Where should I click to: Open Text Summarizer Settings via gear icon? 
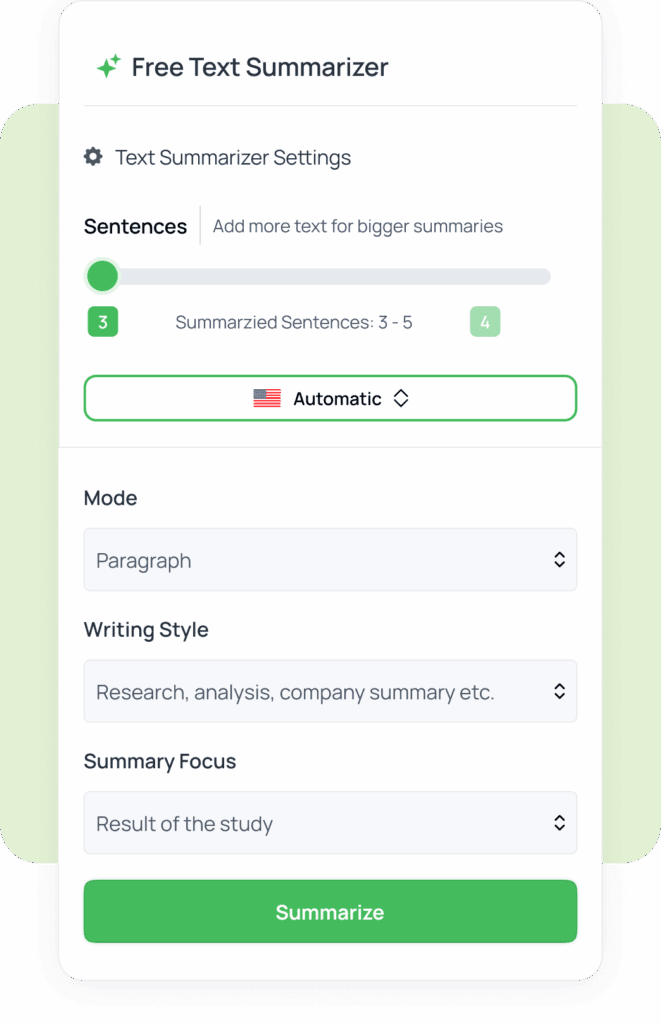[x=93, y=157]
